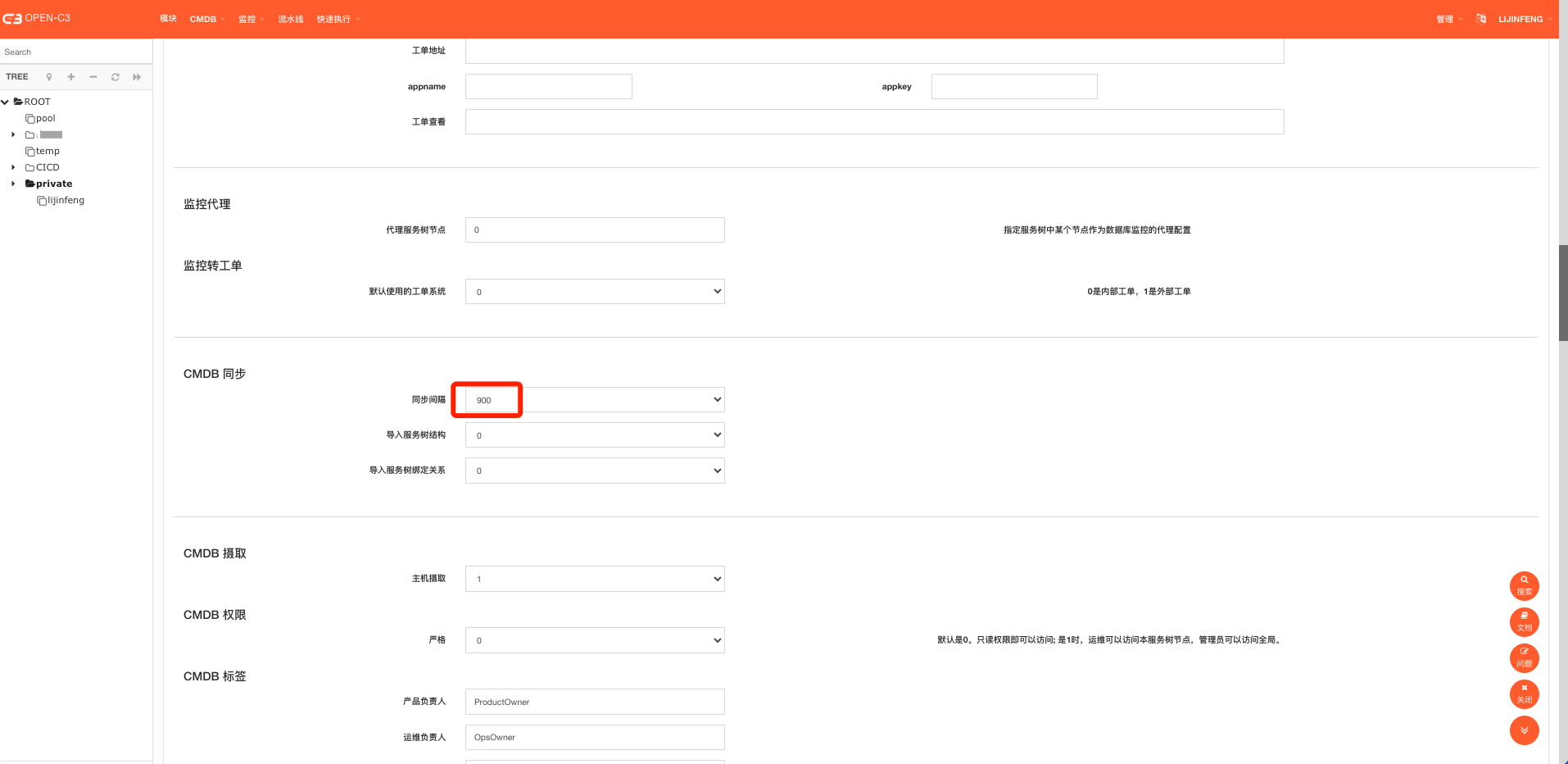Screen dimensions: 1568x764
Task: Open the 文档 floating button
Action: [x=1524, y=621]
